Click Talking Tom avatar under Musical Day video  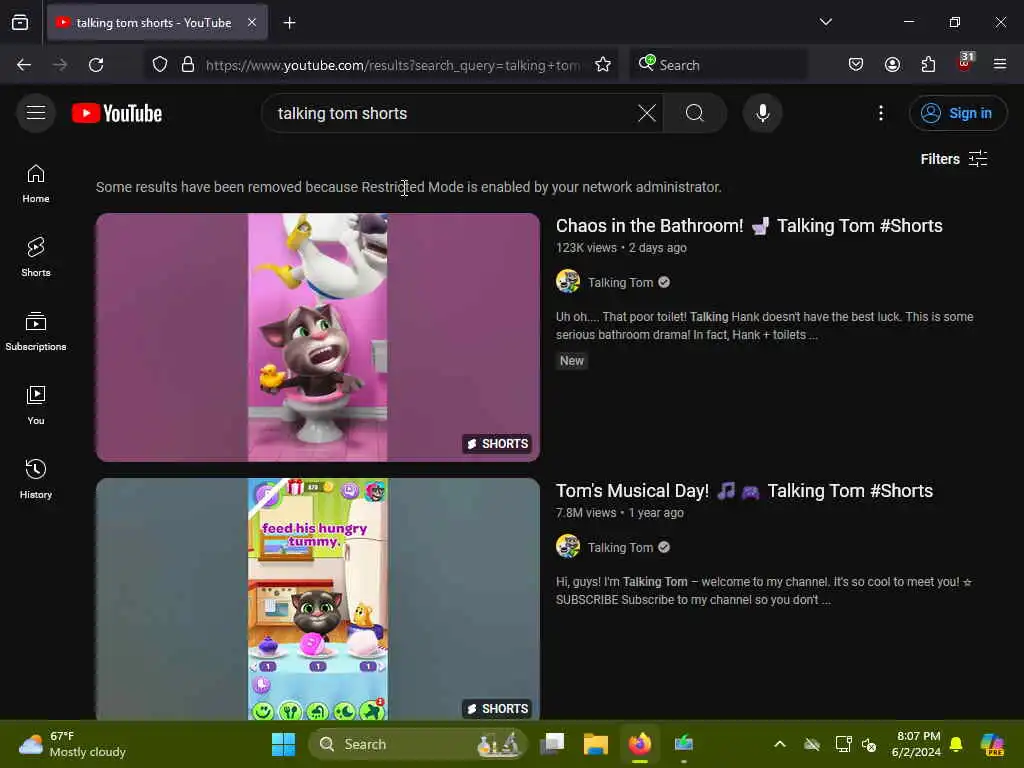click(568, 547)
